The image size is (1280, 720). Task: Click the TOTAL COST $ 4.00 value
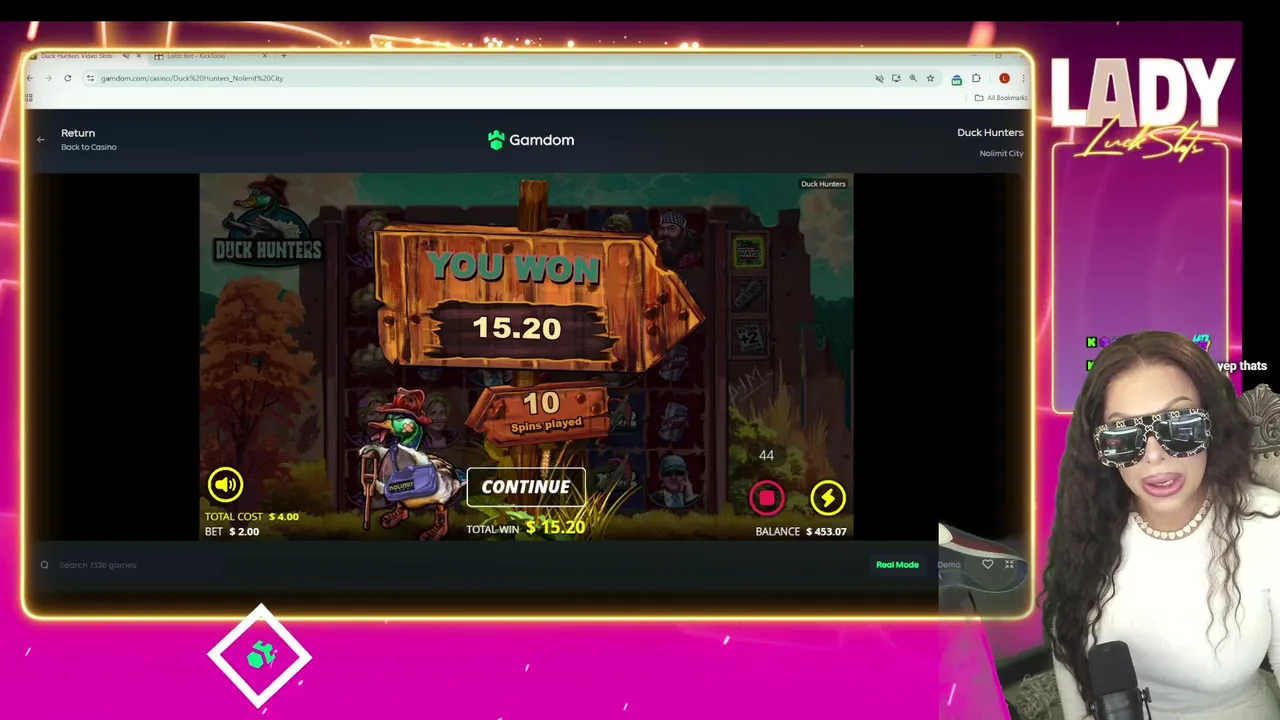point(252,517)
